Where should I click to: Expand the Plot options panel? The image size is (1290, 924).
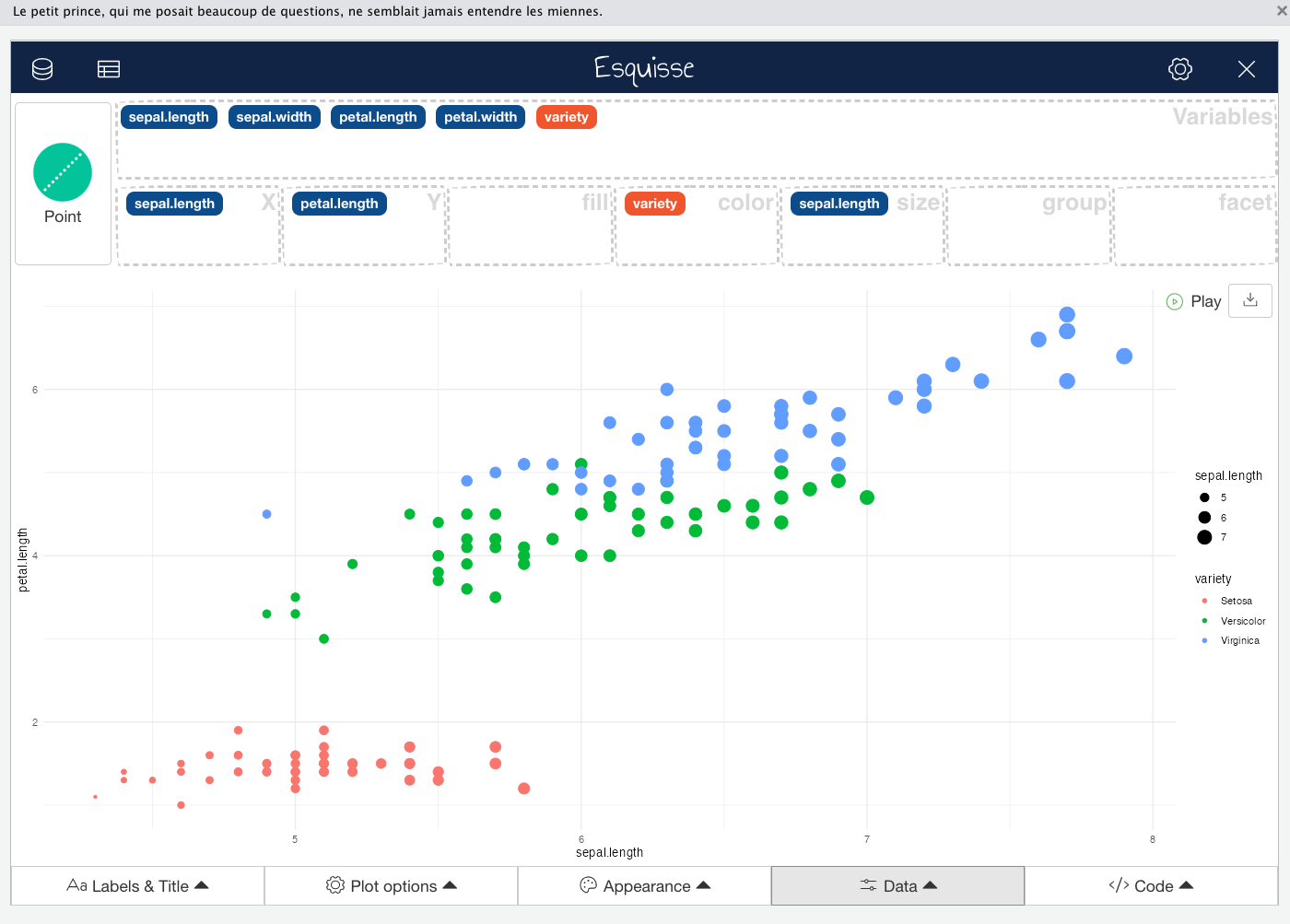coord(392,886)
